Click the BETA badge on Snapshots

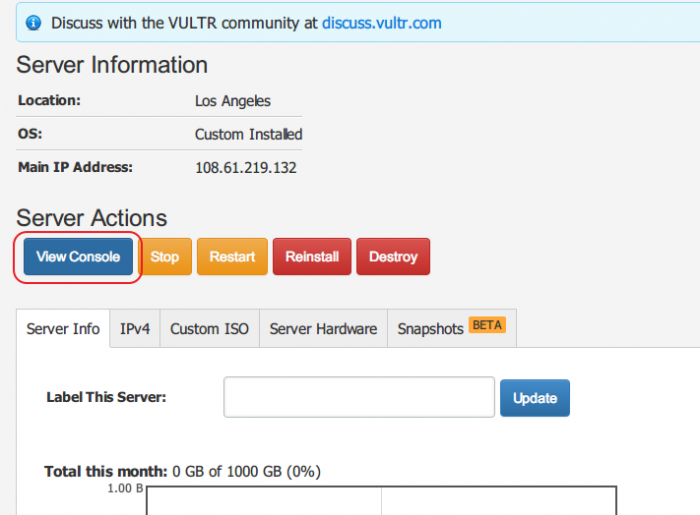click(487, 325)
